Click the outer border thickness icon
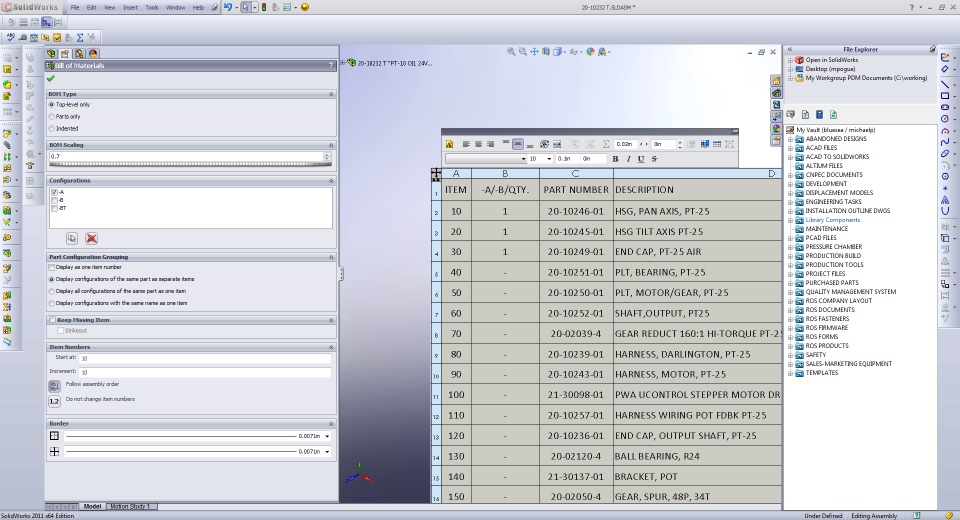Viewport: 960px width, 520px height. tap(54, 436)
